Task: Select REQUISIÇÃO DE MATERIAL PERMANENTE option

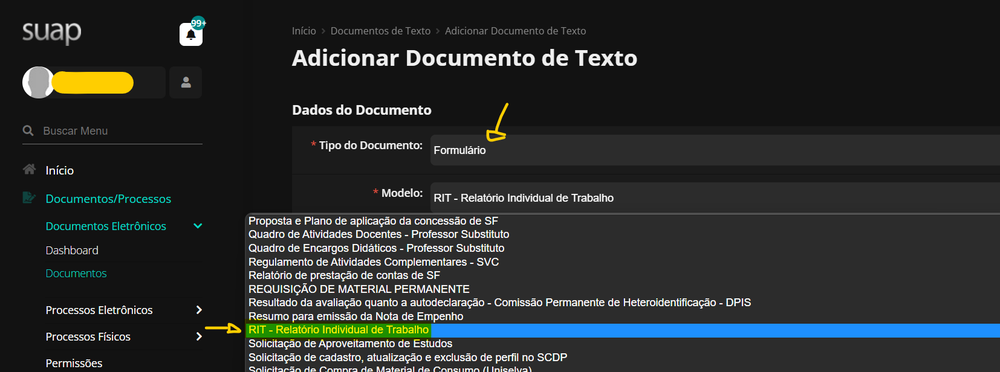Action: [x=622, y=288]
